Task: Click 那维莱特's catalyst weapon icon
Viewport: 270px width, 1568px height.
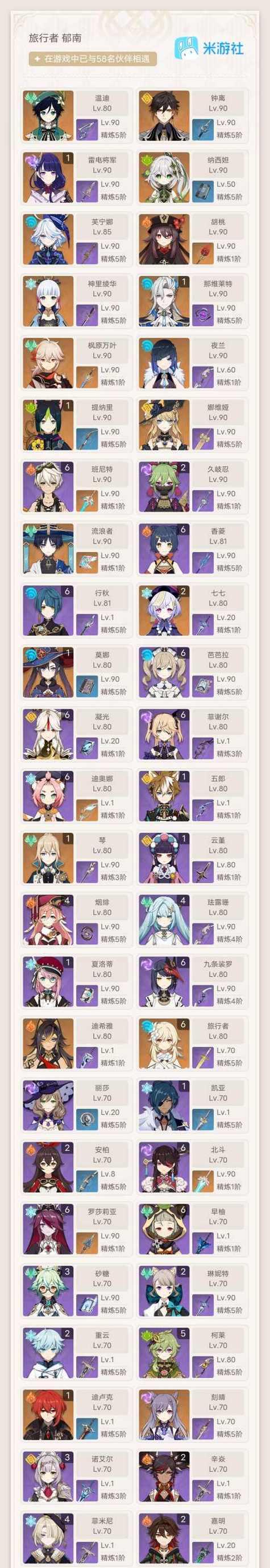Action: [202, 315]
